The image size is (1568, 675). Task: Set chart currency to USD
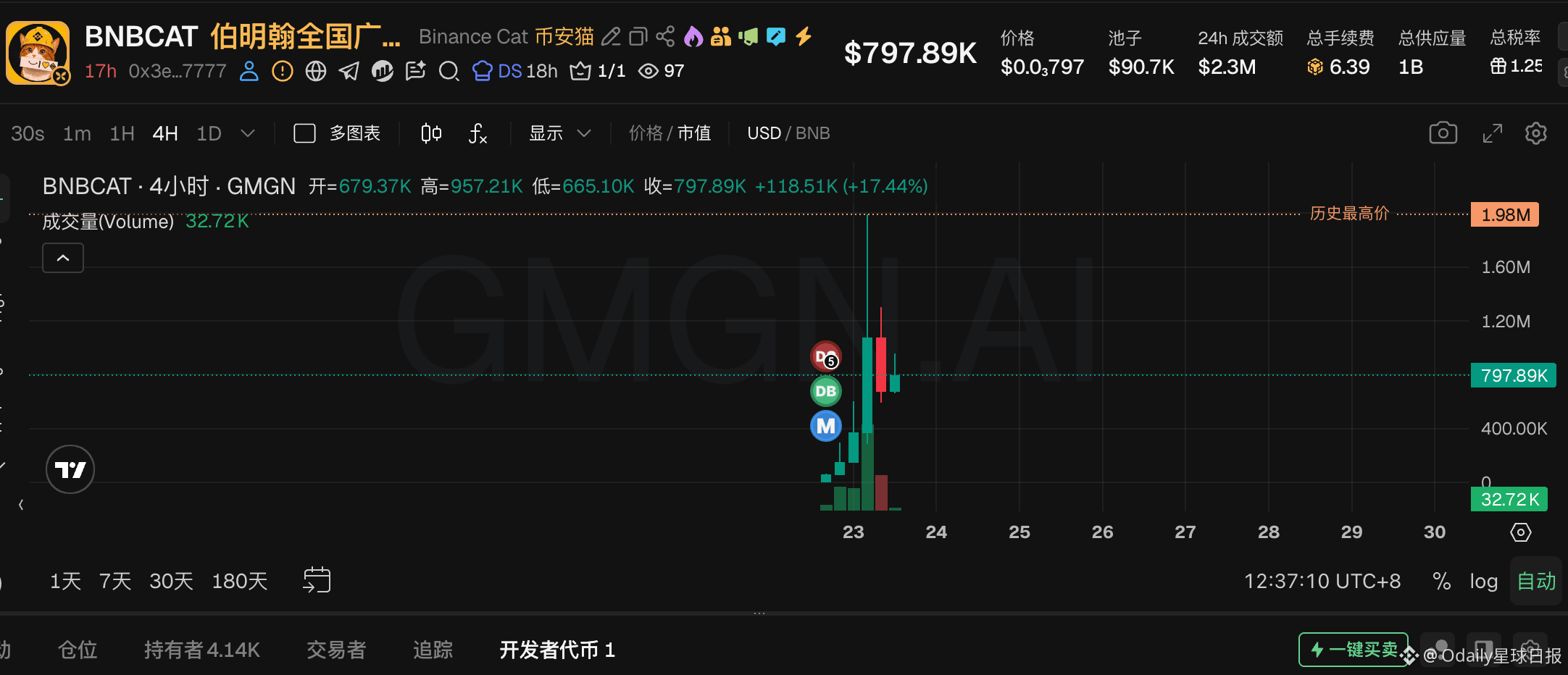[x=764, y=133]
